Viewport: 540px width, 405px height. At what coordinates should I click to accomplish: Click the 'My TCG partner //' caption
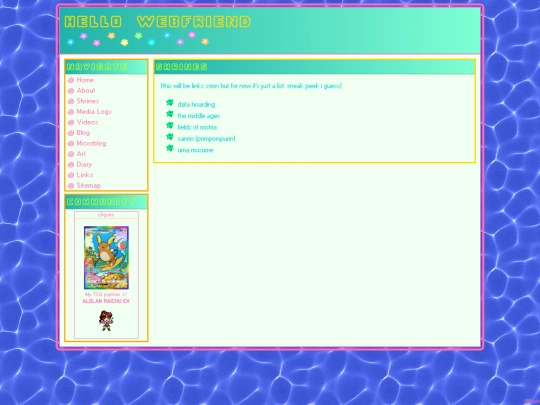(106, 294)
